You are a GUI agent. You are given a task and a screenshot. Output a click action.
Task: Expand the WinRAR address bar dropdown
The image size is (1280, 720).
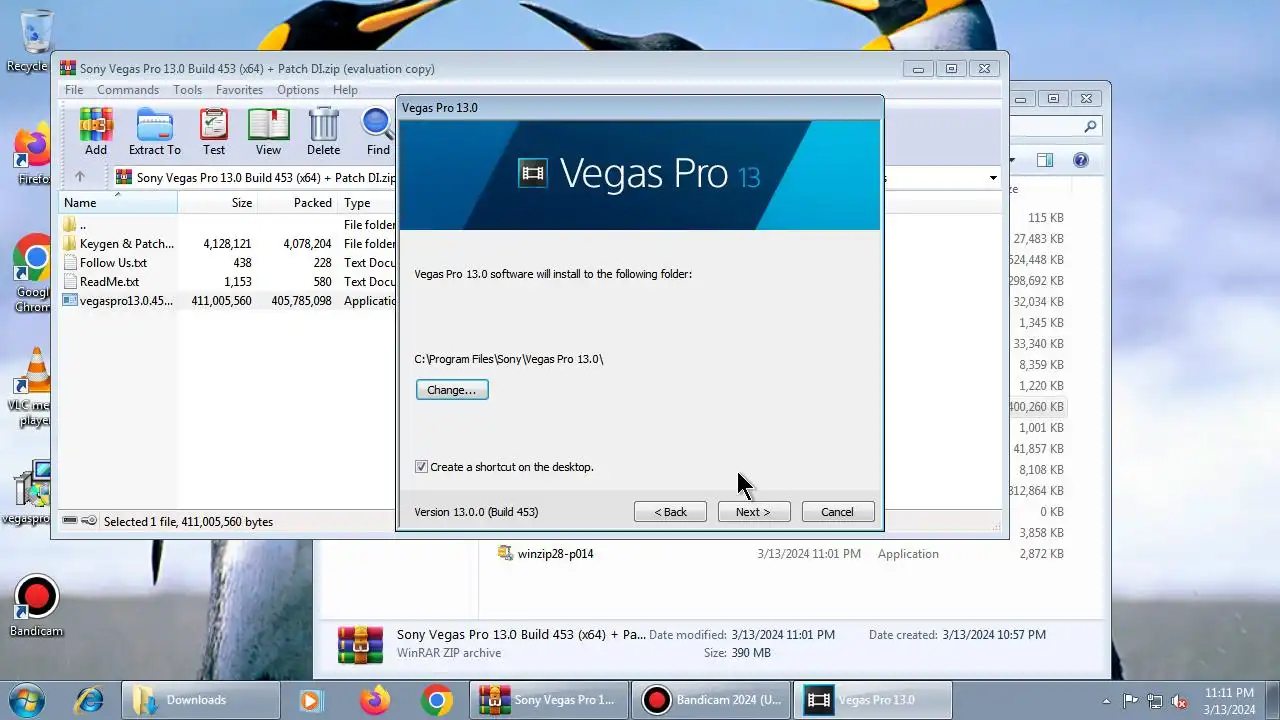[993, 178]
